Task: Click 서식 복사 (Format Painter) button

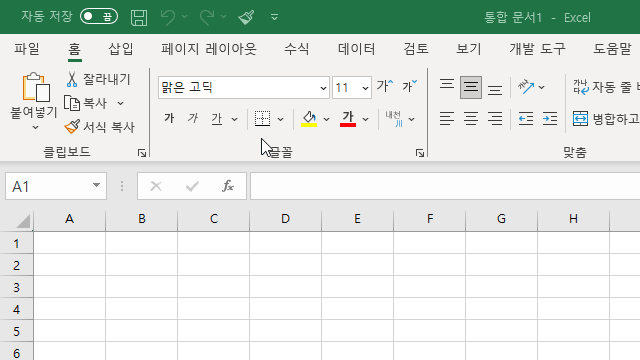Action: [100, 127]
